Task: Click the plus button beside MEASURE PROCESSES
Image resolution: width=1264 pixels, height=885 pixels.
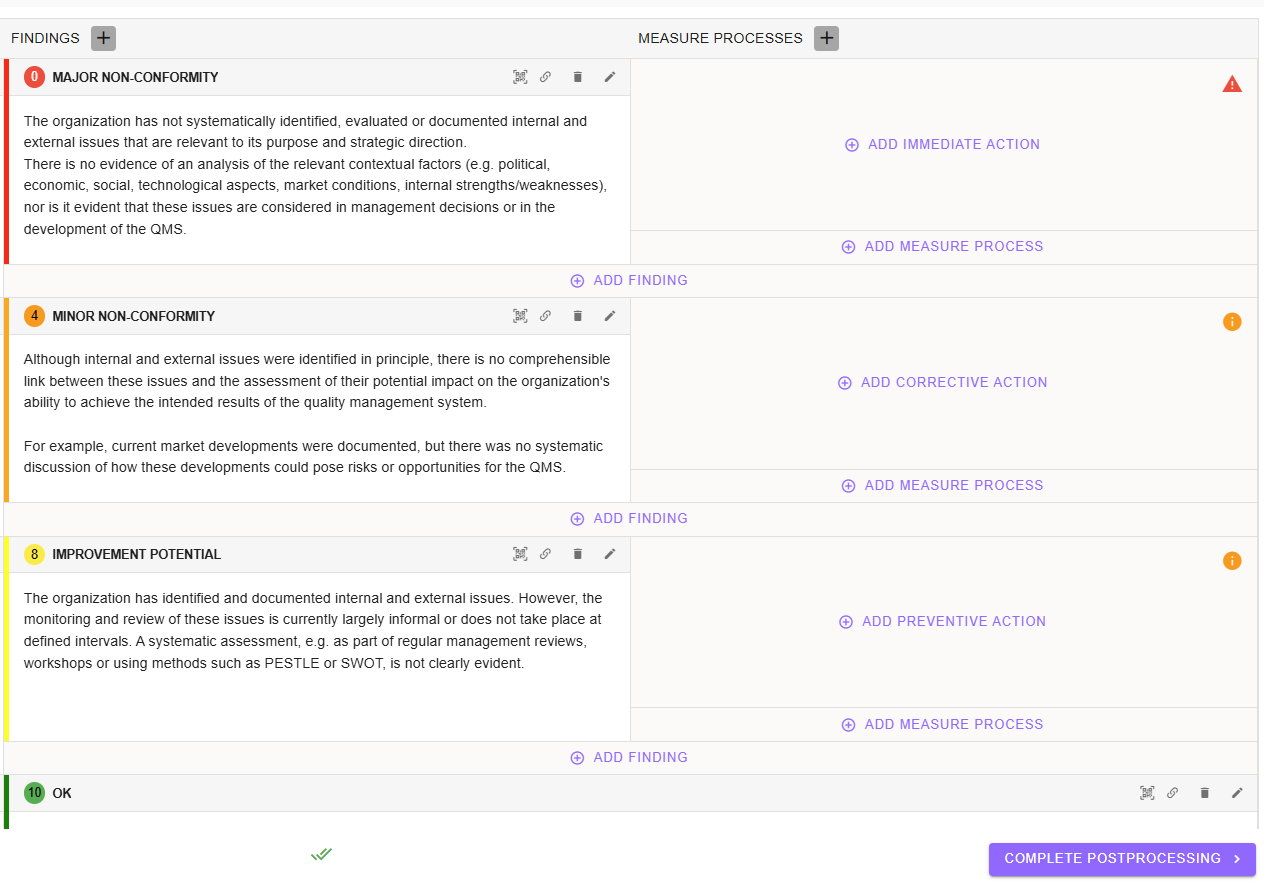Action: 826,38
